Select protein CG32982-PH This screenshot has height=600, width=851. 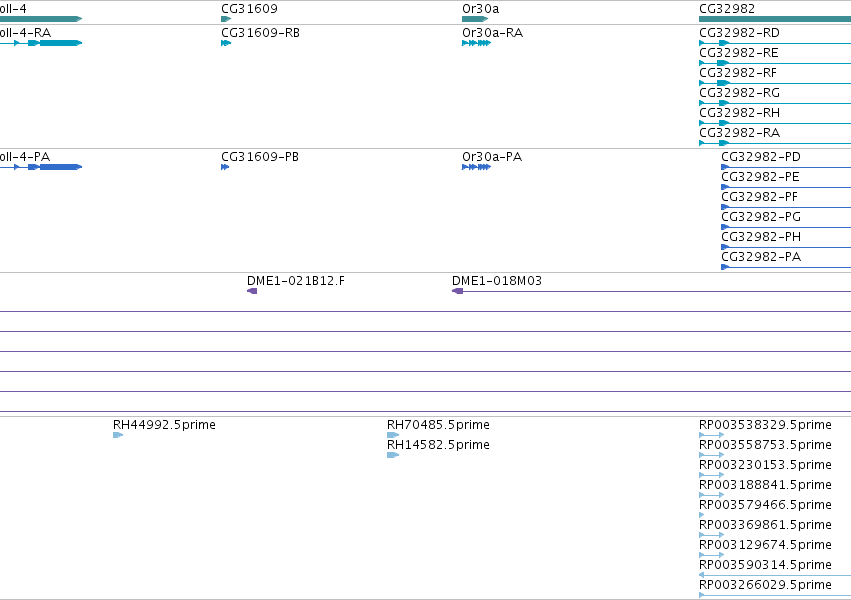pyautogui.click(x=761, y=237)
